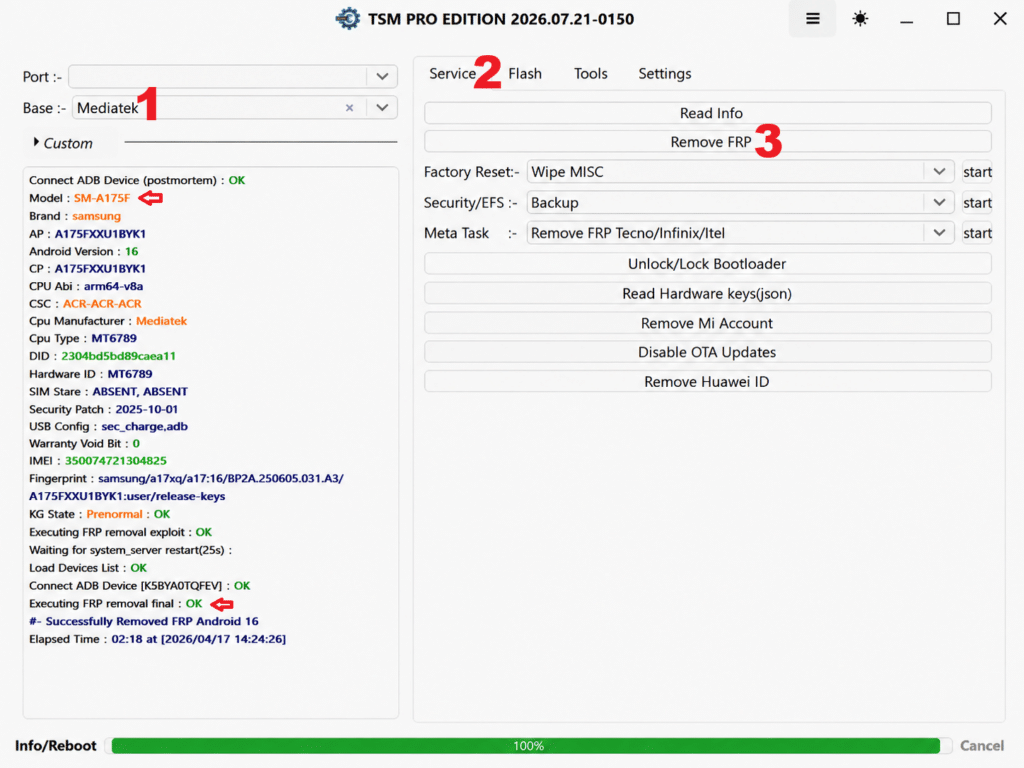
Task: Click DID value 2304bd5bd89caea11
Action: point(118,356)
